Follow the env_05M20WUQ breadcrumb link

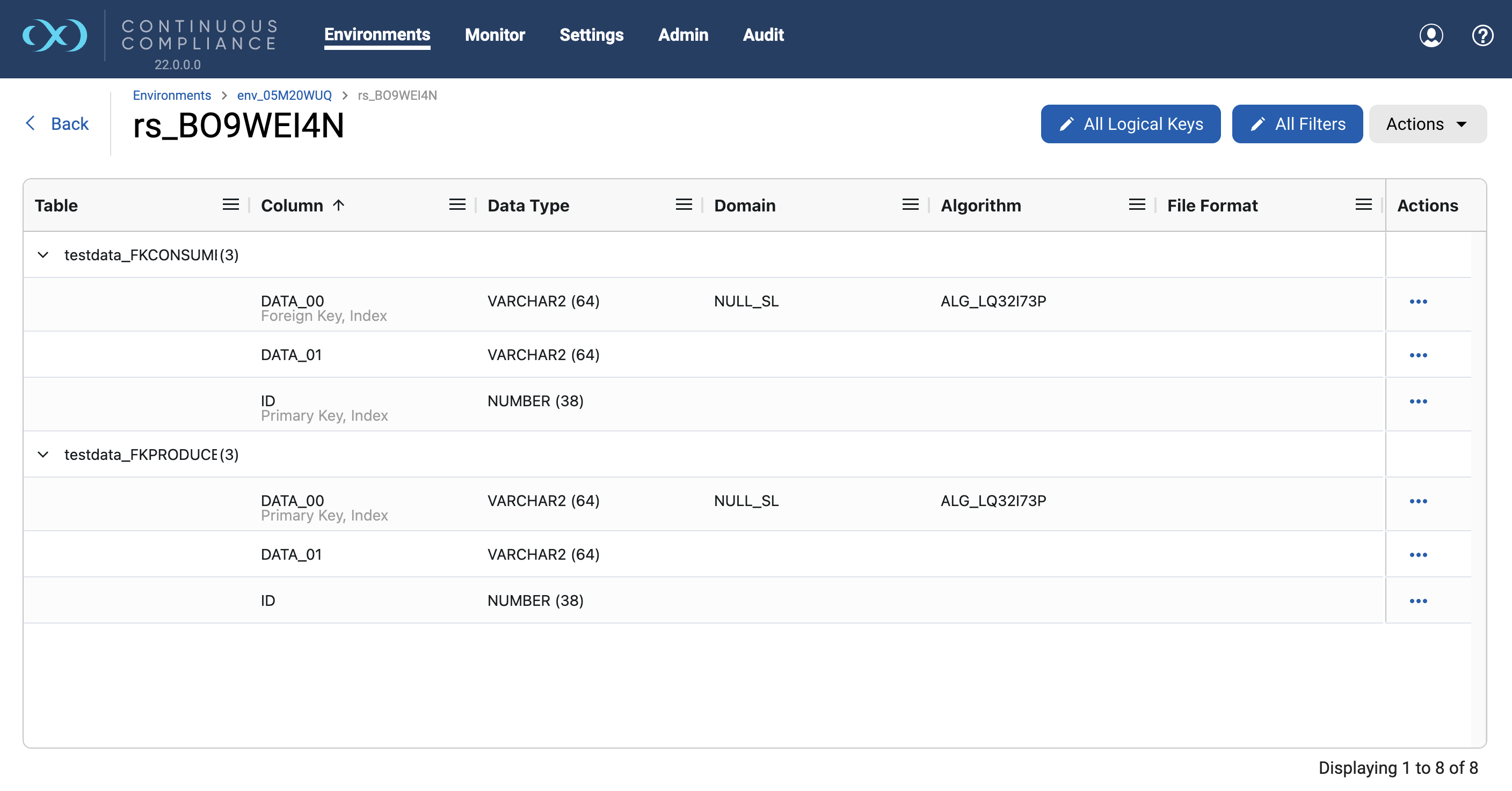(284, 95)
